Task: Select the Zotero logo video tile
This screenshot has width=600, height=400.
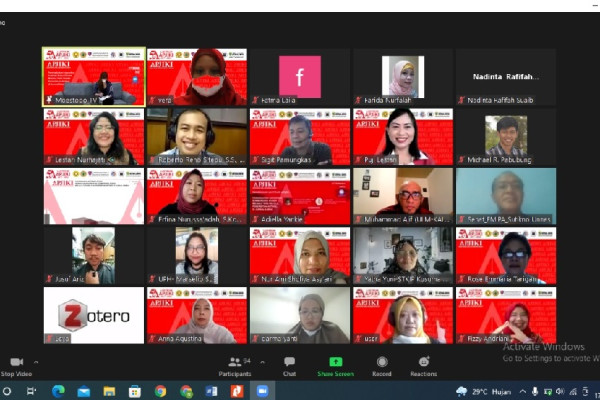Action: 94,315
